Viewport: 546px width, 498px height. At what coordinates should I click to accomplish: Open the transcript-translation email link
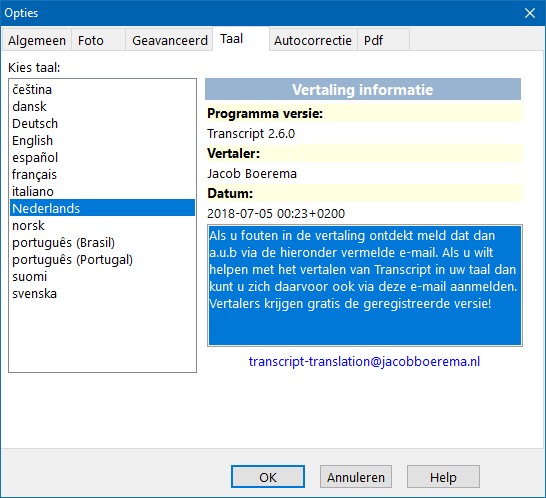click(364, 361)
